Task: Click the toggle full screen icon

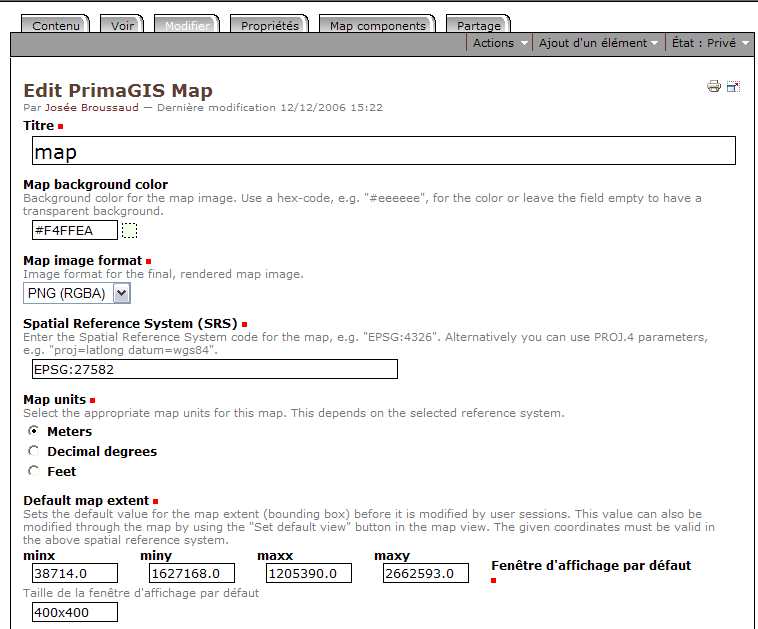Action: point(733,87)
